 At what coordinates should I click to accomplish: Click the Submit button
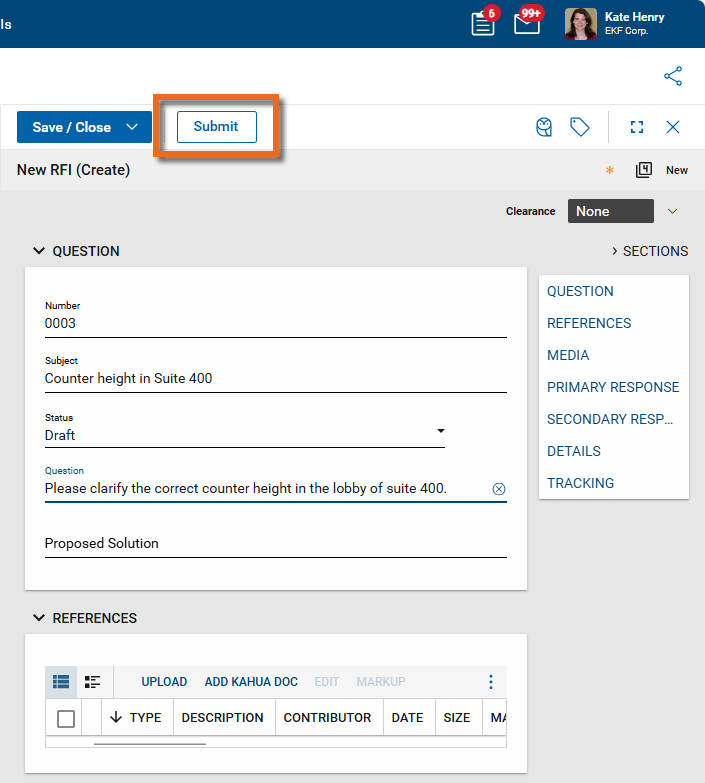point(216,127)
